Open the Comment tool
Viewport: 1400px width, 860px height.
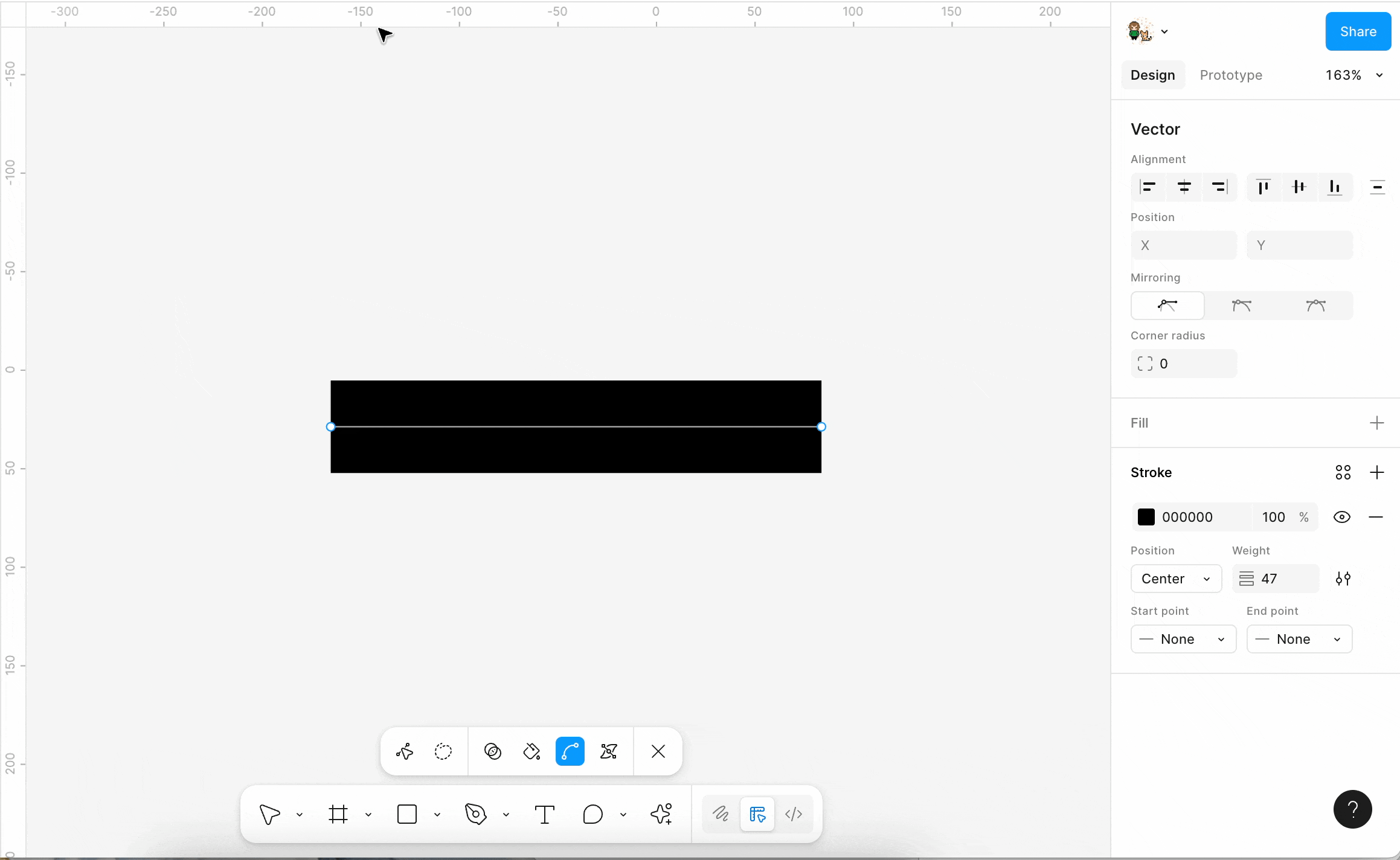click(592, 814)
